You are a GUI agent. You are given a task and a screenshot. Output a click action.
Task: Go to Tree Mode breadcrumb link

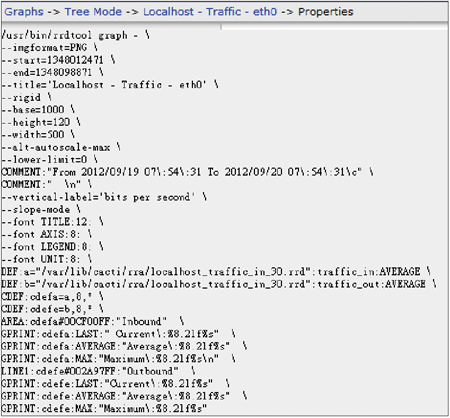93,12
